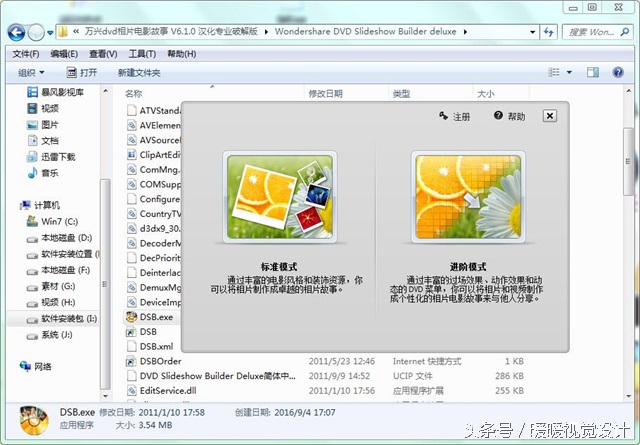This screenshot has height=445, width=640.
Task: Select the 视频 library
Action: pyautogui.click(x=42, y=108)
